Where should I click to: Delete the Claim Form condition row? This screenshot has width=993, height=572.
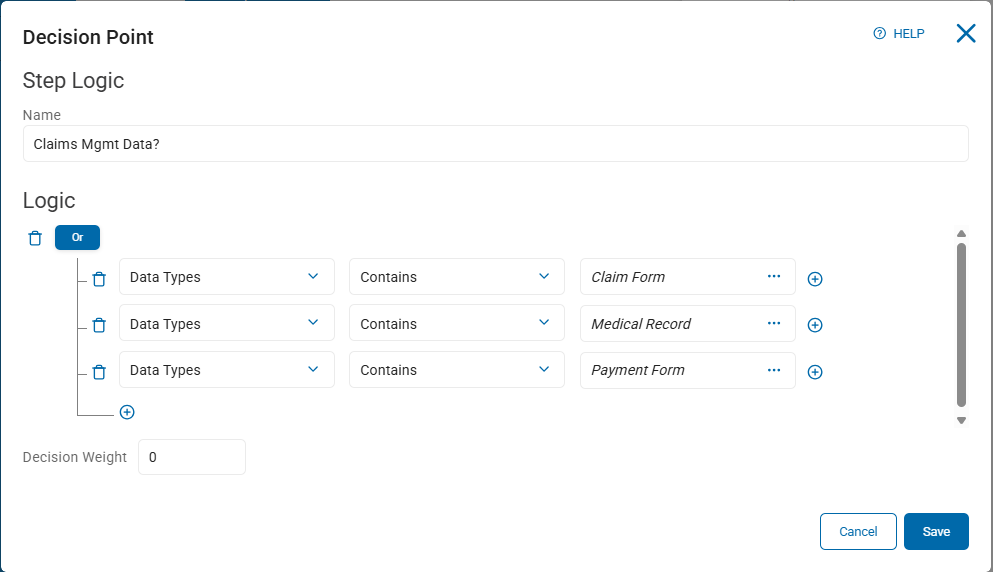99,279
